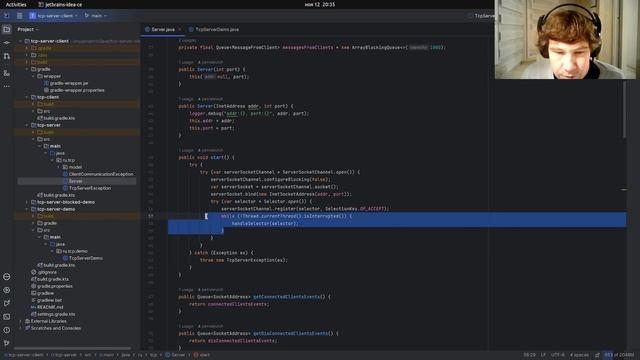Click LF line separator in status bar
The height and width of the screenshot is (360, 640).
(x=543, y=355)
